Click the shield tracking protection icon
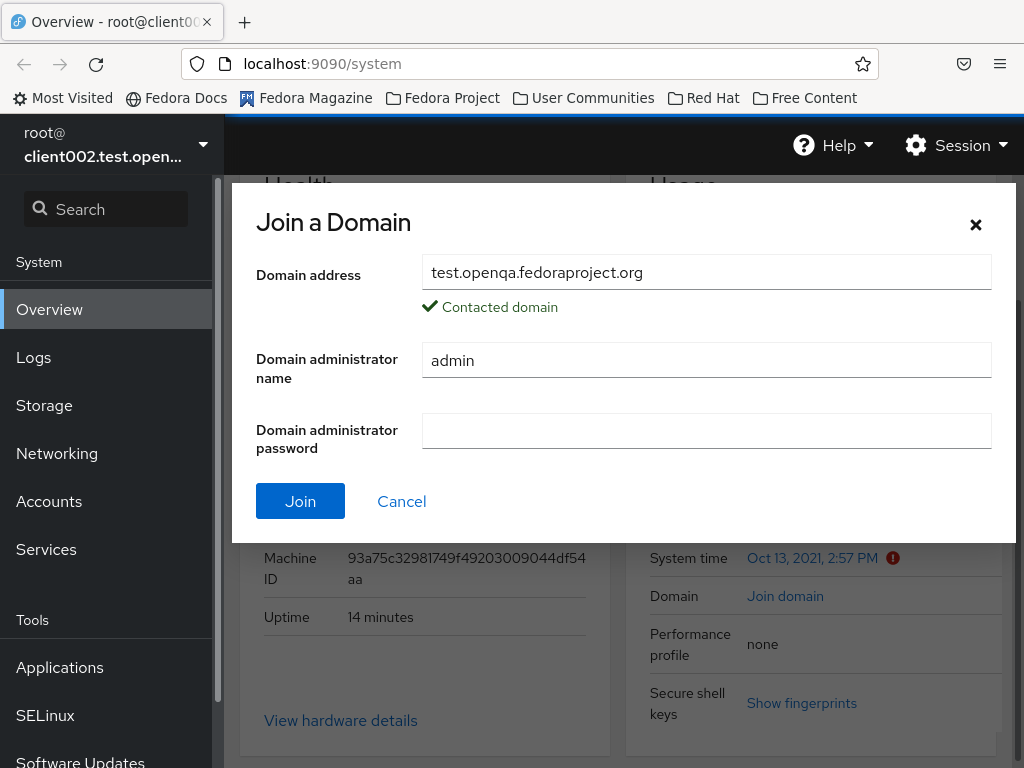 [x=197, y=64]
